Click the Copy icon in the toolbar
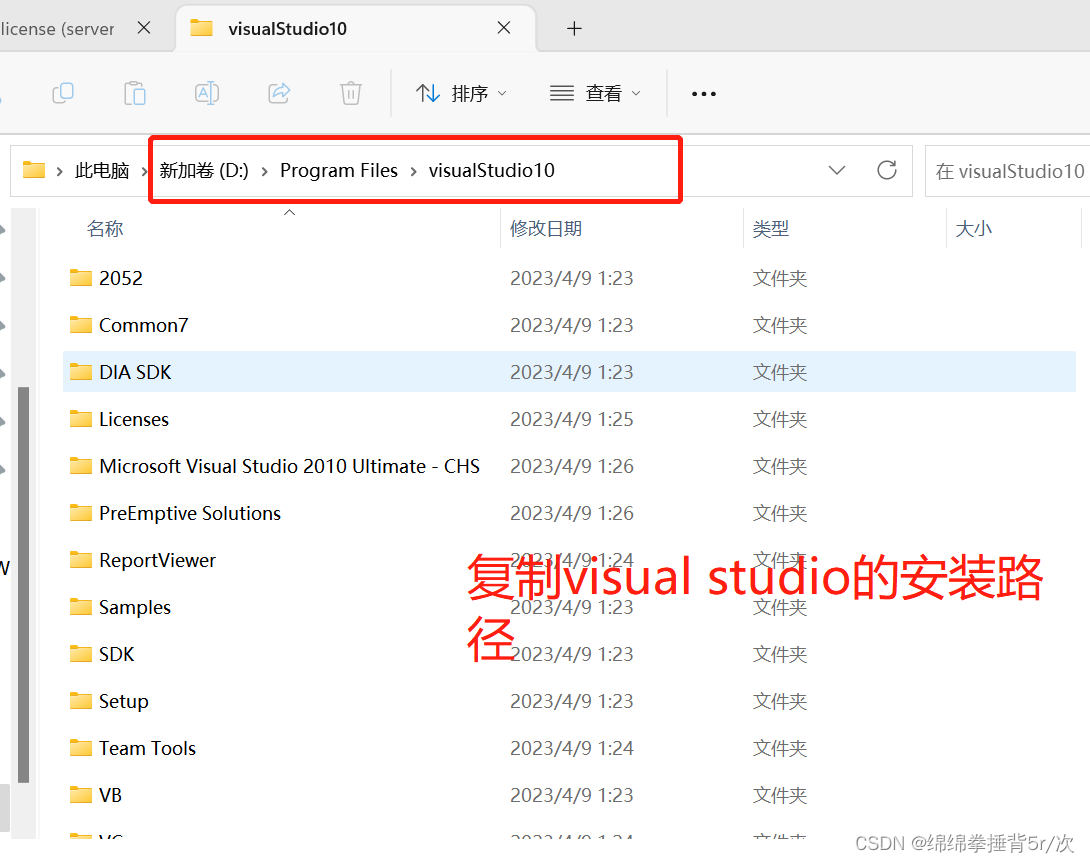This screenshot has width=1090, height=863. click(x=63, y=93)
